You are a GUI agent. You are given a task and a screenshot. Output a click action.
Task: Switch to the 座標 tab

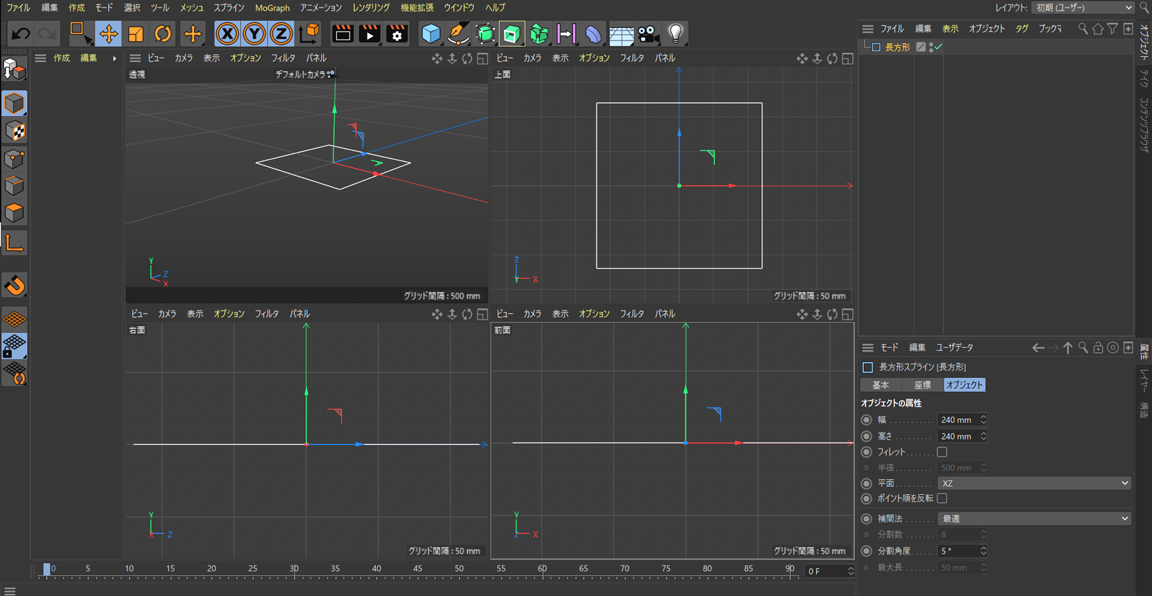(922, 385)
